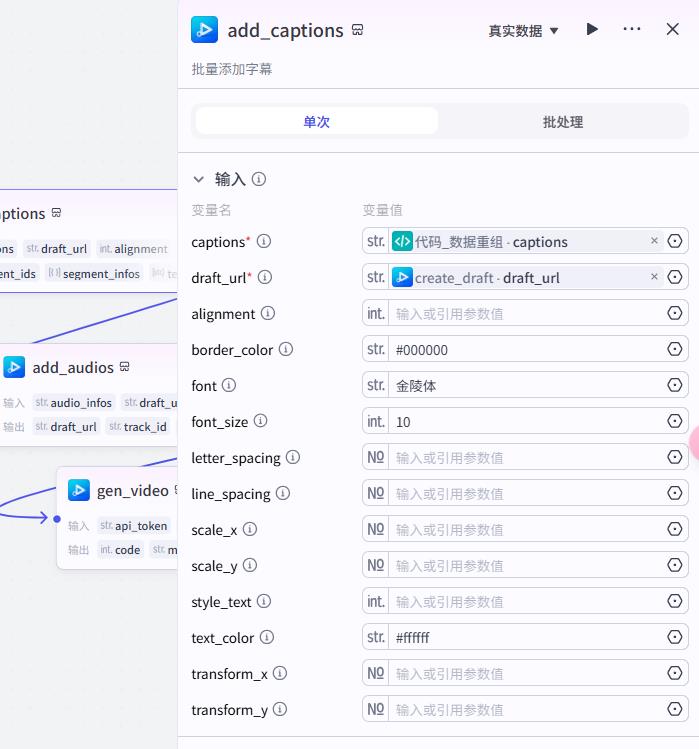Image resolution: width=699 pixels, height=749 pixels.
Task: Open reference picker for alignment field
Action: click(x=675, y=313)
